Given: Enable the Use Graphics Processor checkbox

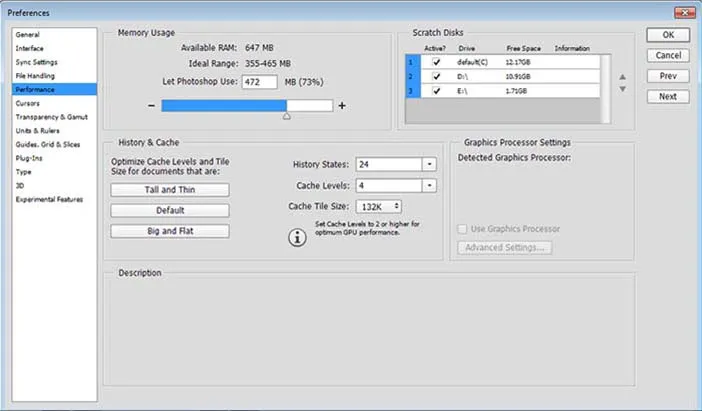Looking at the screenshot, I should (x=462, y=229).
